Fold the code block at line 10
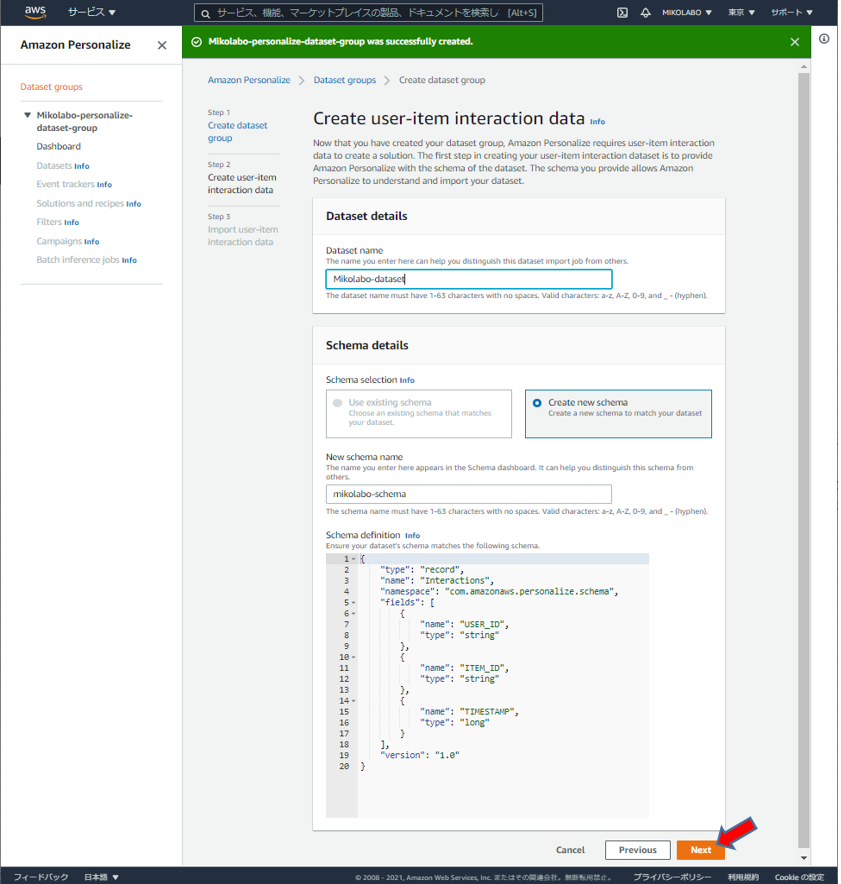The image size is (841, 884). [355, 658]
